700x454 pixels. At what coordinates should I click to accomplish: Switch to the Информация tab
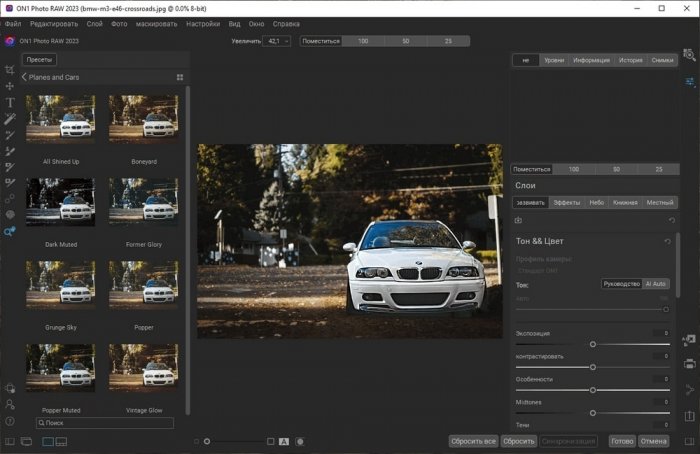coord(592,60)
